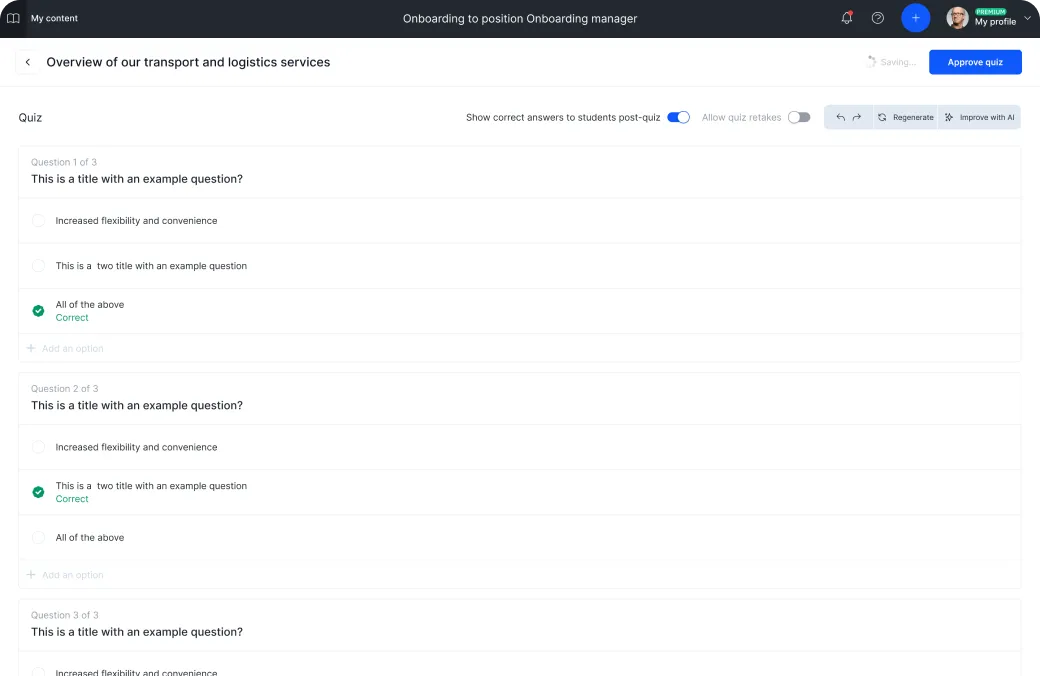Screen dimensions: 1040x676
Task: Disable show correct answers post-quiz toggle
Action: 678,117
